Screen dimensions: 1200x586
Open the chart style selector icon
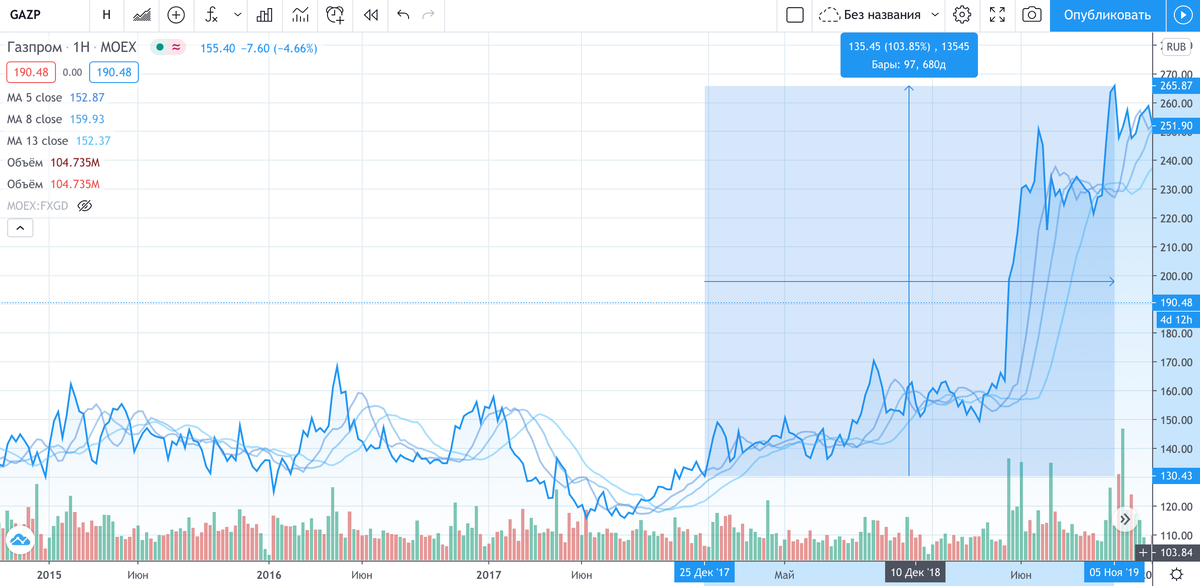[x=143, y=15]
